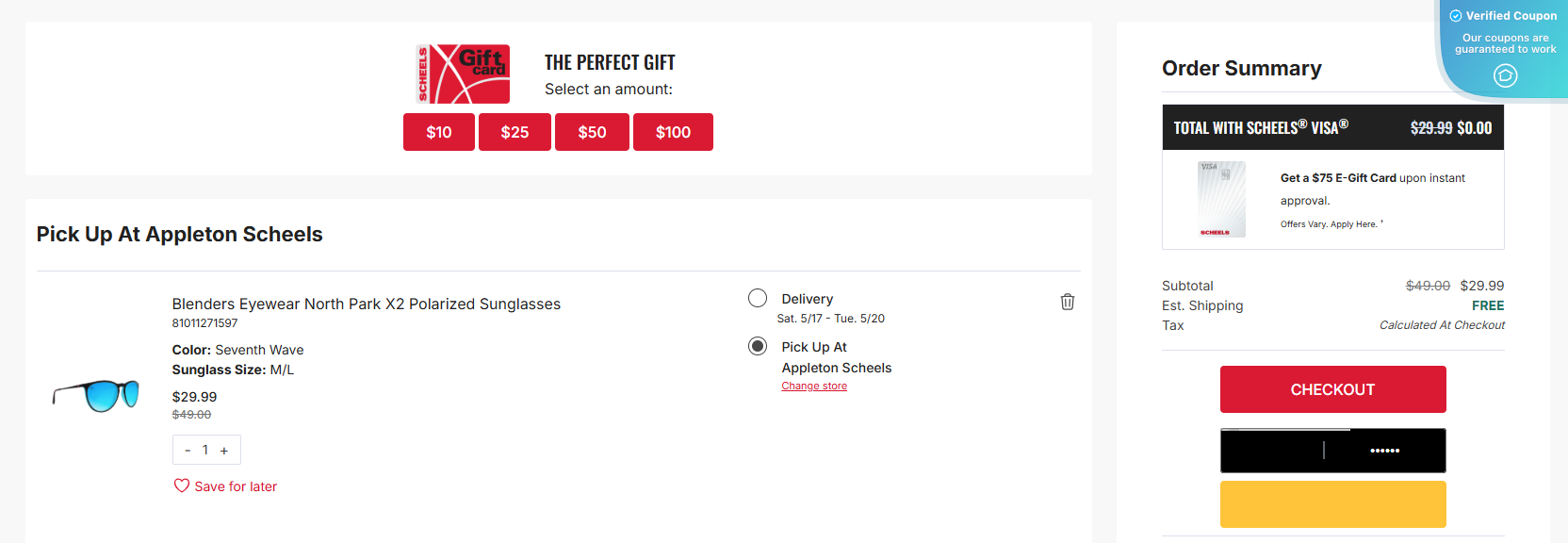The image size is (1568, 543).
Task: Click the coupon badge's round house icon
Action: (1506, 75)
